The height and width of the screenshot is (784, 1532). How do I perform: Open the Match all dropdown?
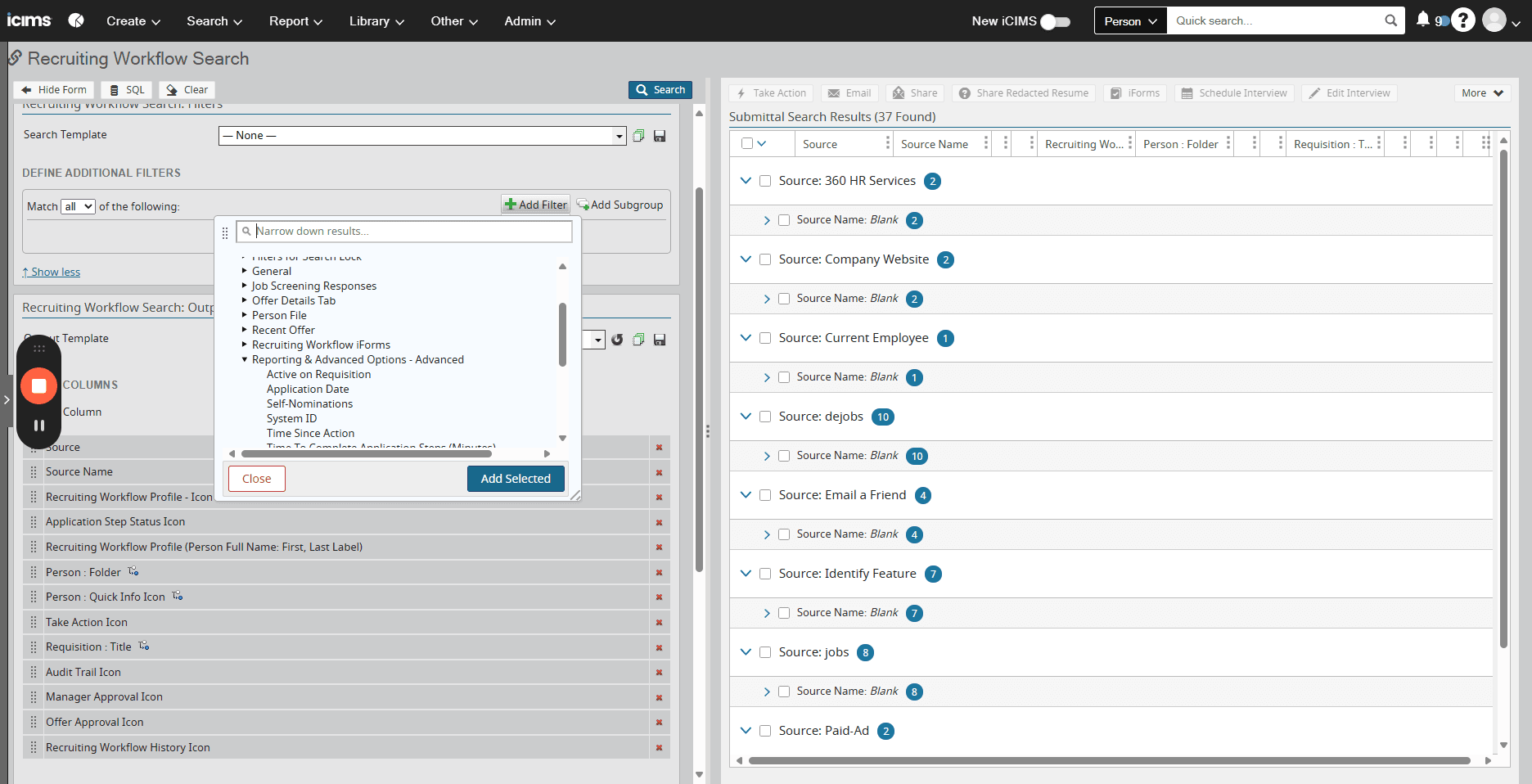(x=79, y=206)
